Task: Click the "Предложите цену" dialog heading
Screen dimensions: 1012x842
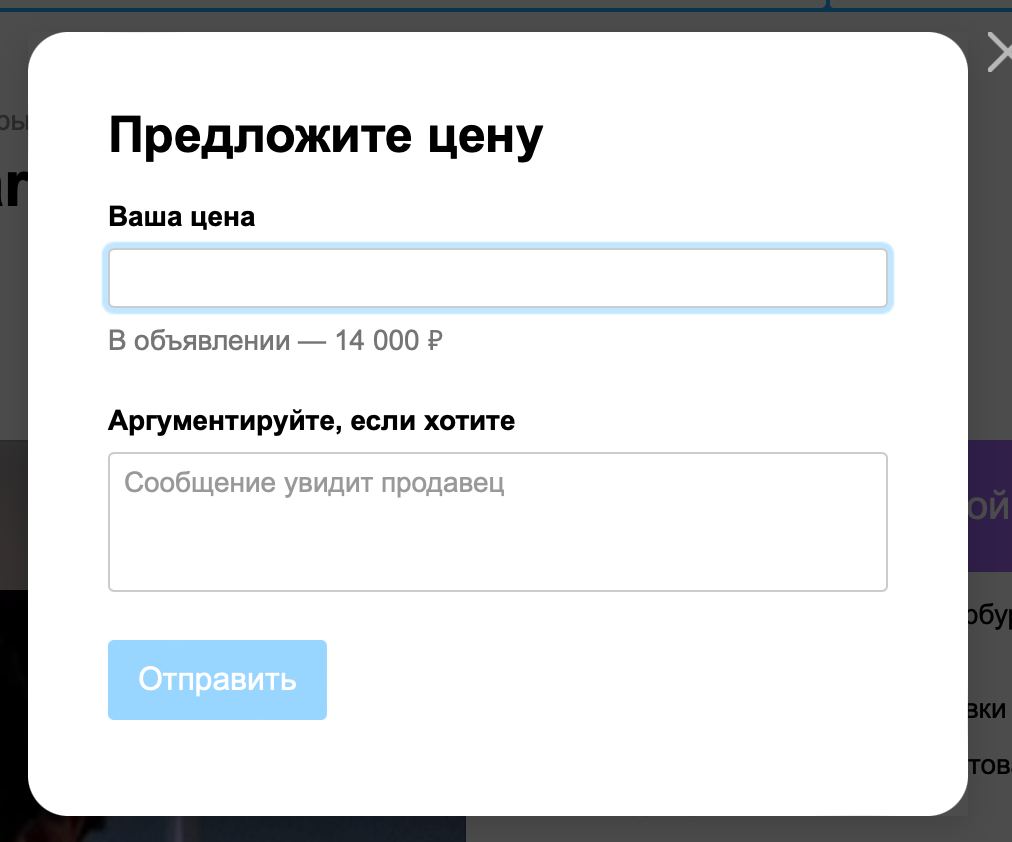Action: coord(325,135)
